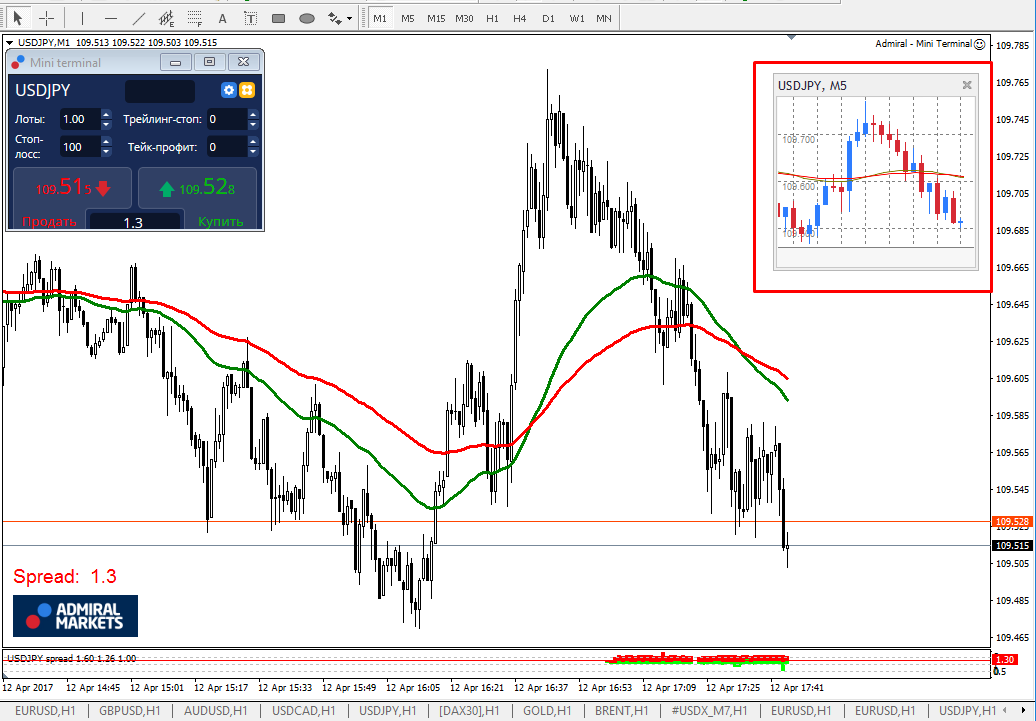The height and width of the screenshot is (721, 1036).
Task: Switch to the BRENT,H1 chart tab
Action: point(621,710)
